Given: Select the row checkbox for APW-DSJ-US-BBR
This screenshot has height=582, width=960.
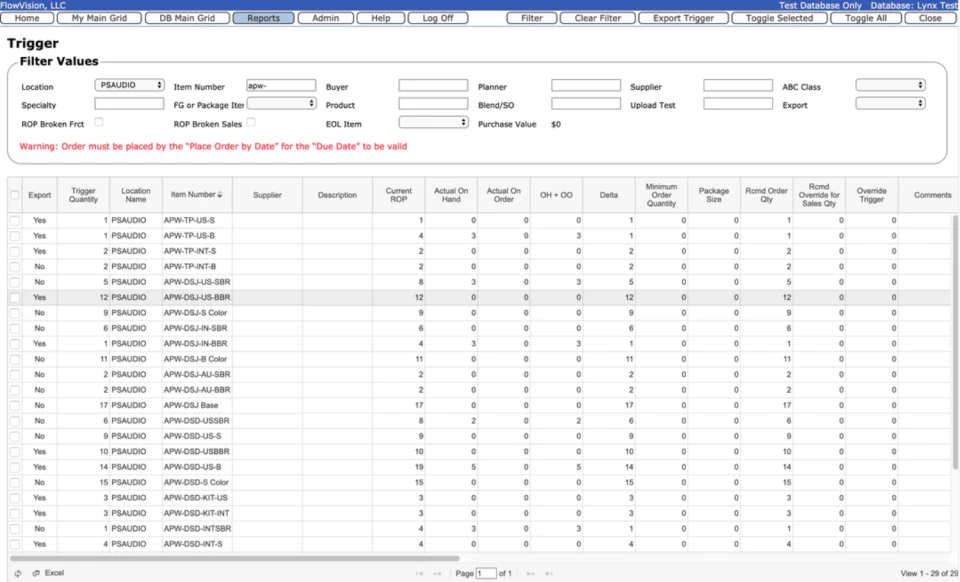Looking at the screenshot, I should click(15, 297).
